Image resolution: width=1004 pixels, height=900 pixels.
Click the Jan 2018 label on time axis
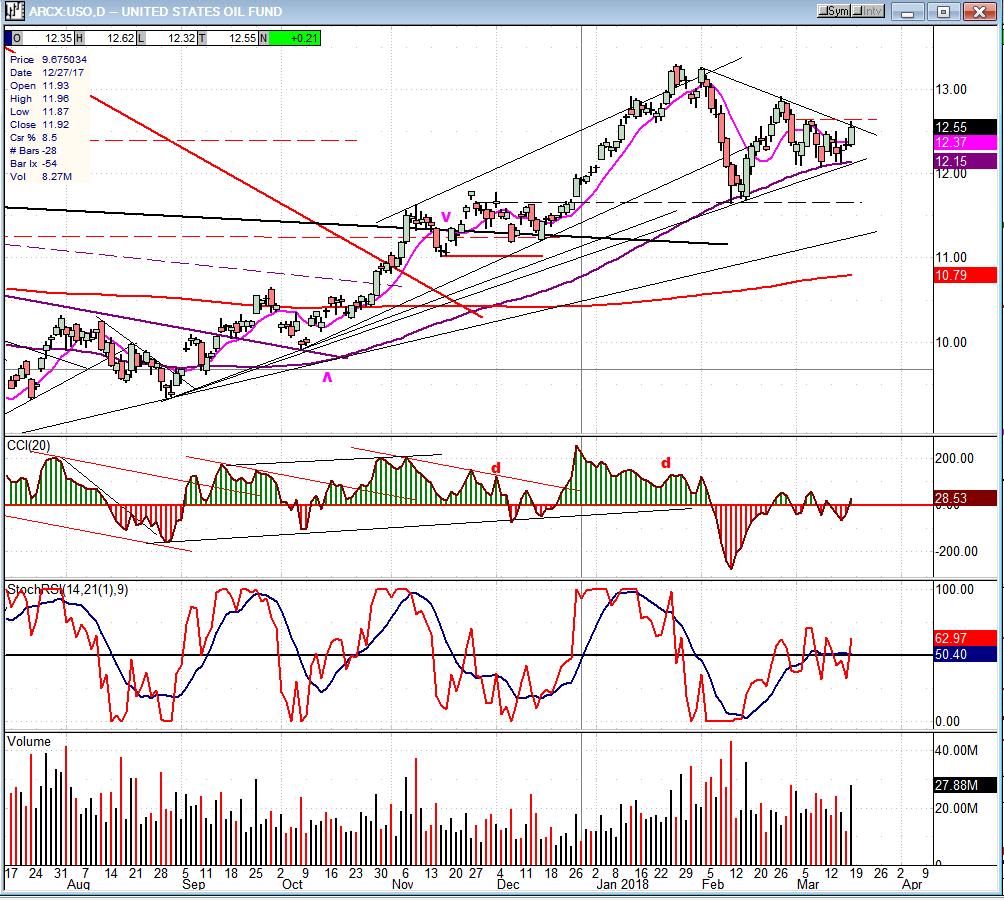coord(622,884)
